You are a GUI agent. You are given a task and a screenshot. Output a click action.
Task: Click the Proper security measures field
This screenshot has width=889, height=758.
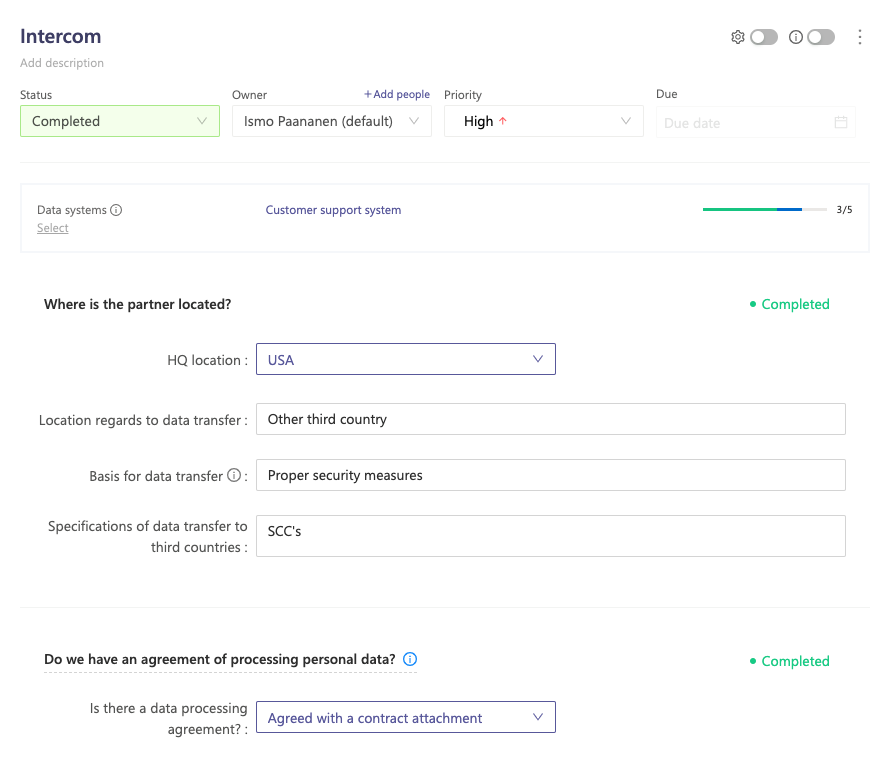[x=551, y=475]
